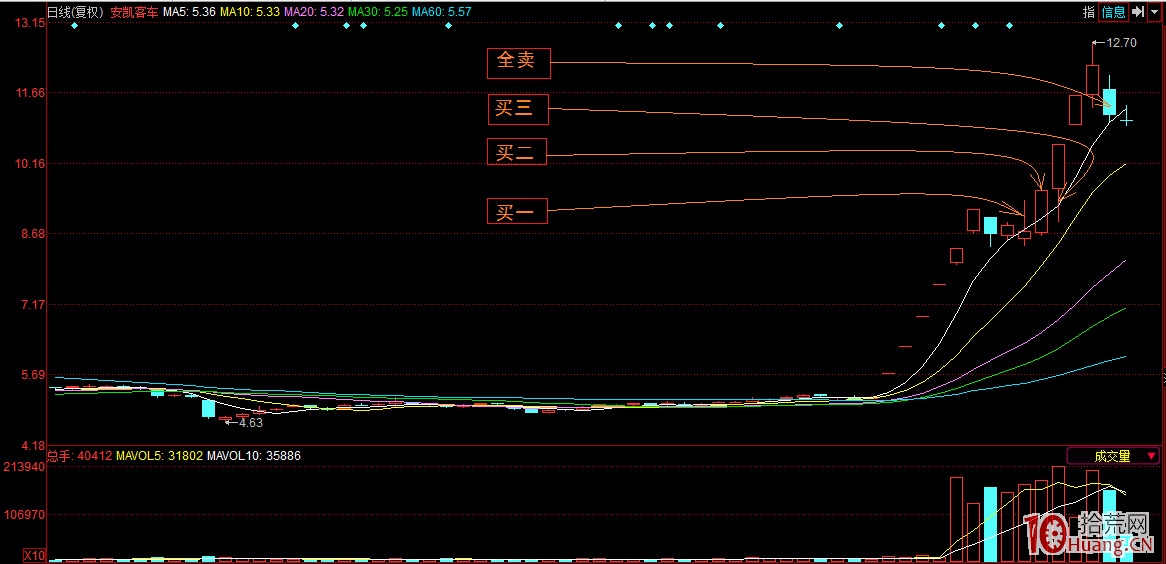Select the MA30: 5.25 label
1166x564 pixels.
click(x=377, y=11)
